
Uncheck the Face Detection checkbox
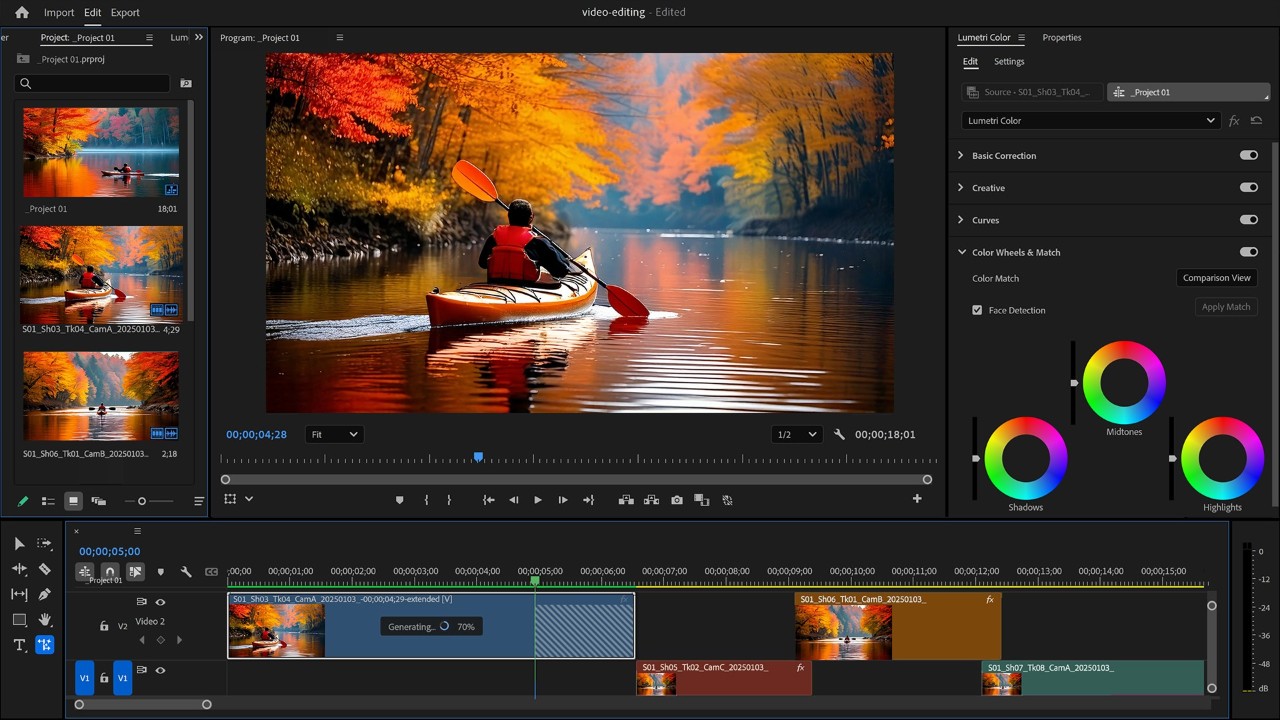pyautogui.click(x=977, y=310)
